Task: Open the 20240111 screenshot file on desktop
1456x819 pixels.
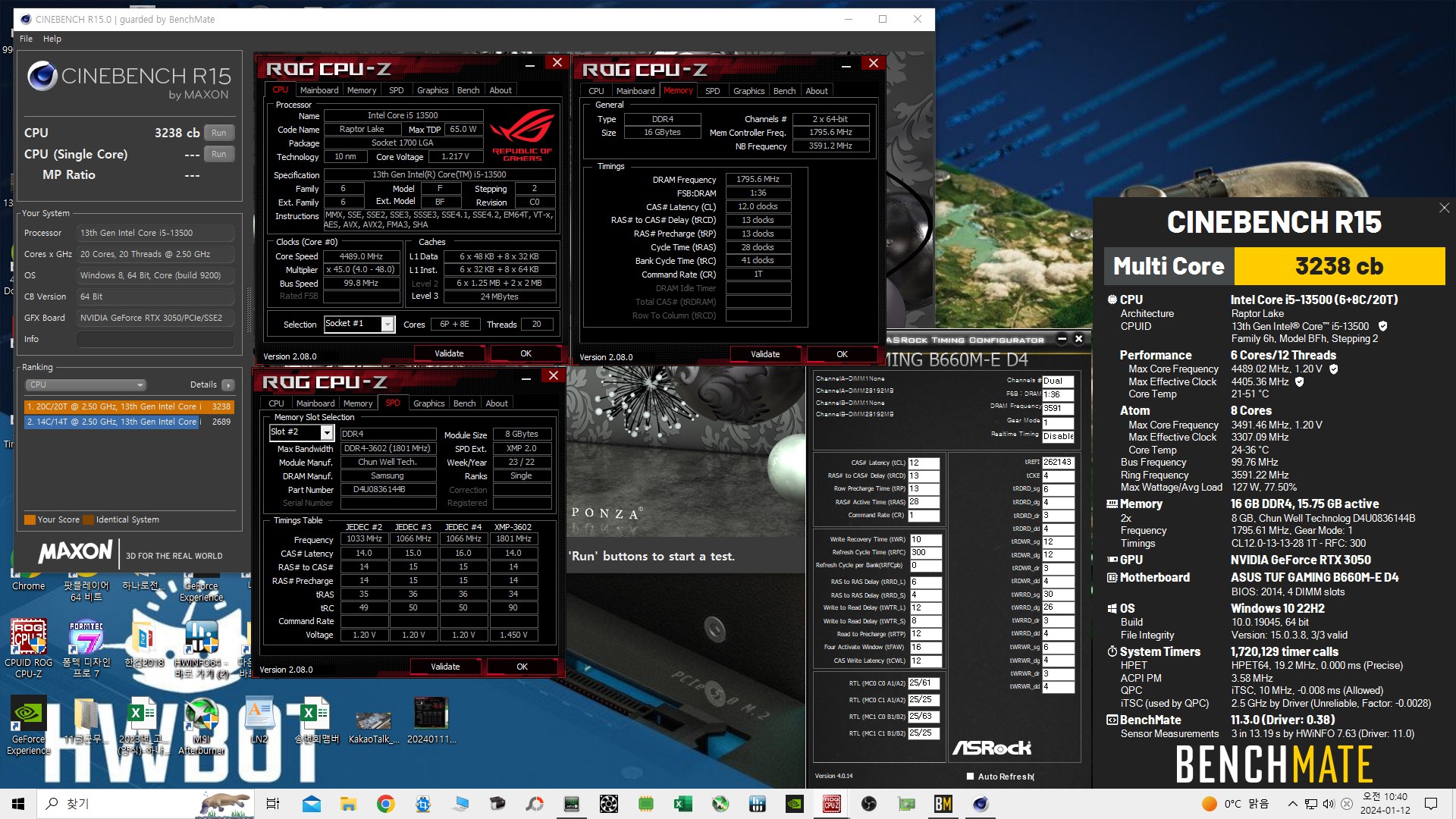Action: tap(431, 720)
